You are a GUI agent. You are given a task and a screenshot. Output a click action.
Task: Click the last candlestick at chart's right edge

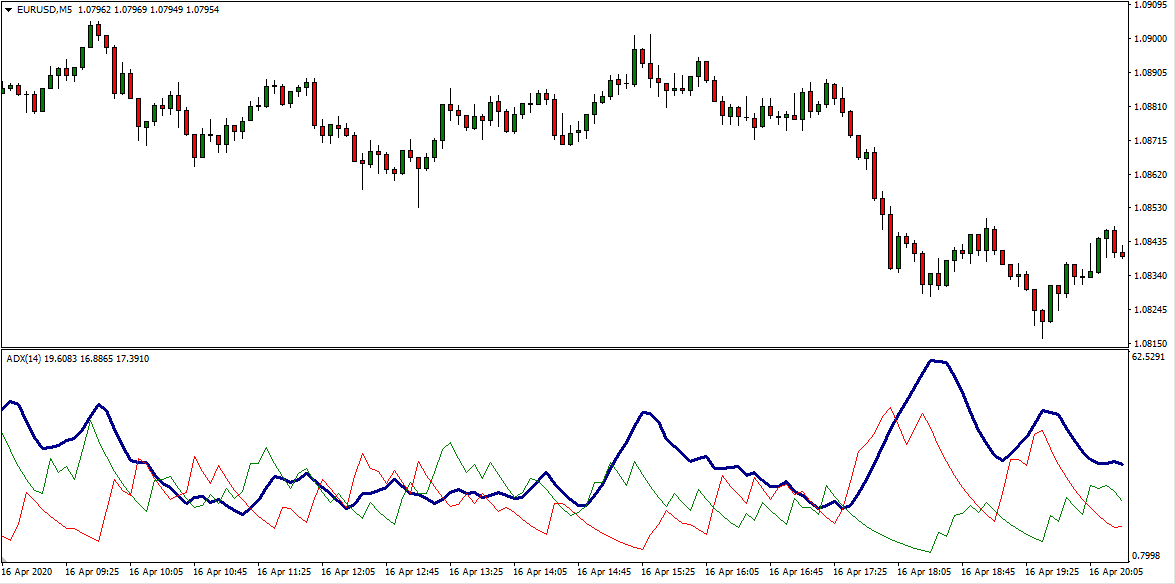coord(1122,253)
